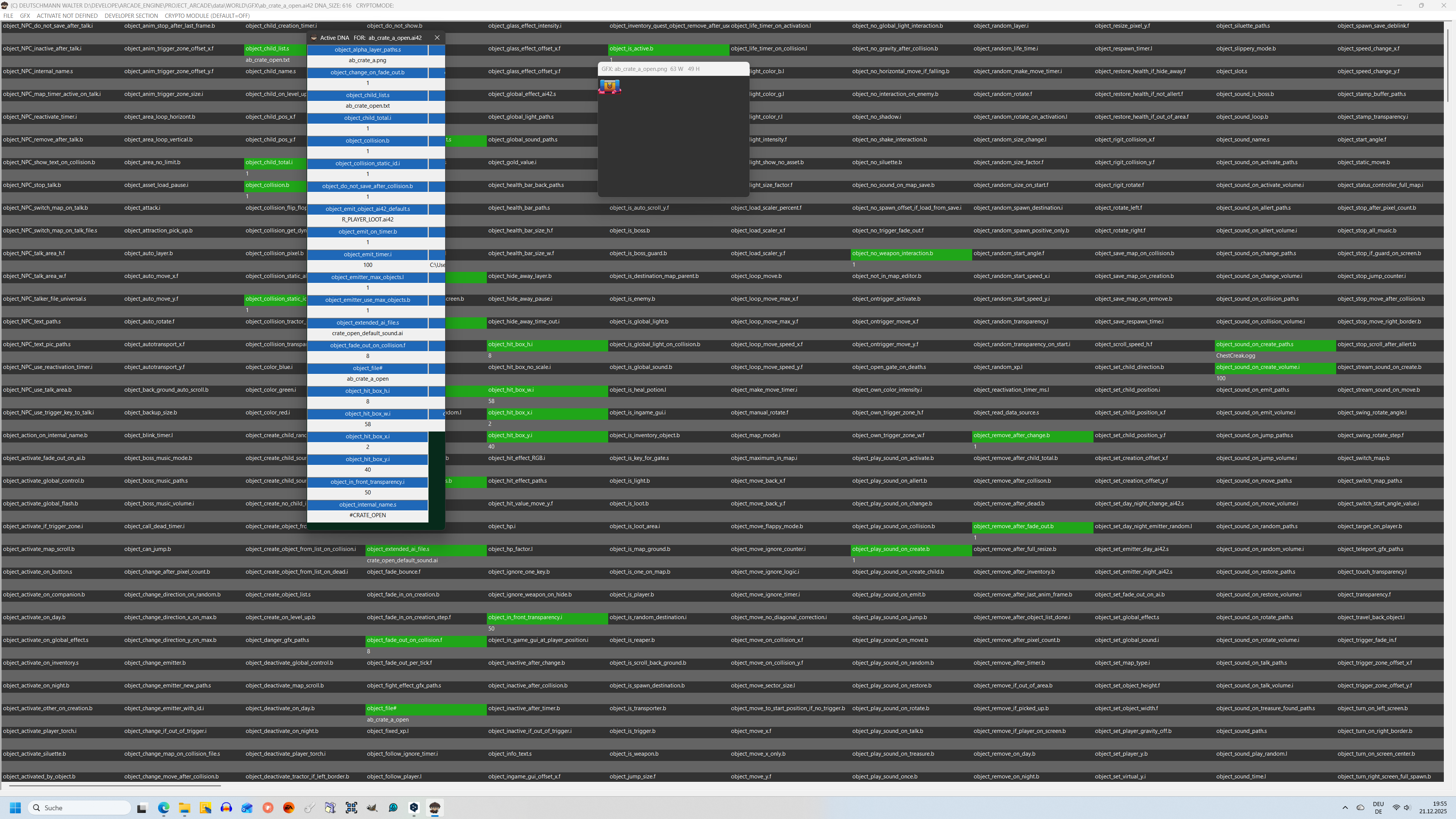Open the FILE menu

(x=8, y=16)
